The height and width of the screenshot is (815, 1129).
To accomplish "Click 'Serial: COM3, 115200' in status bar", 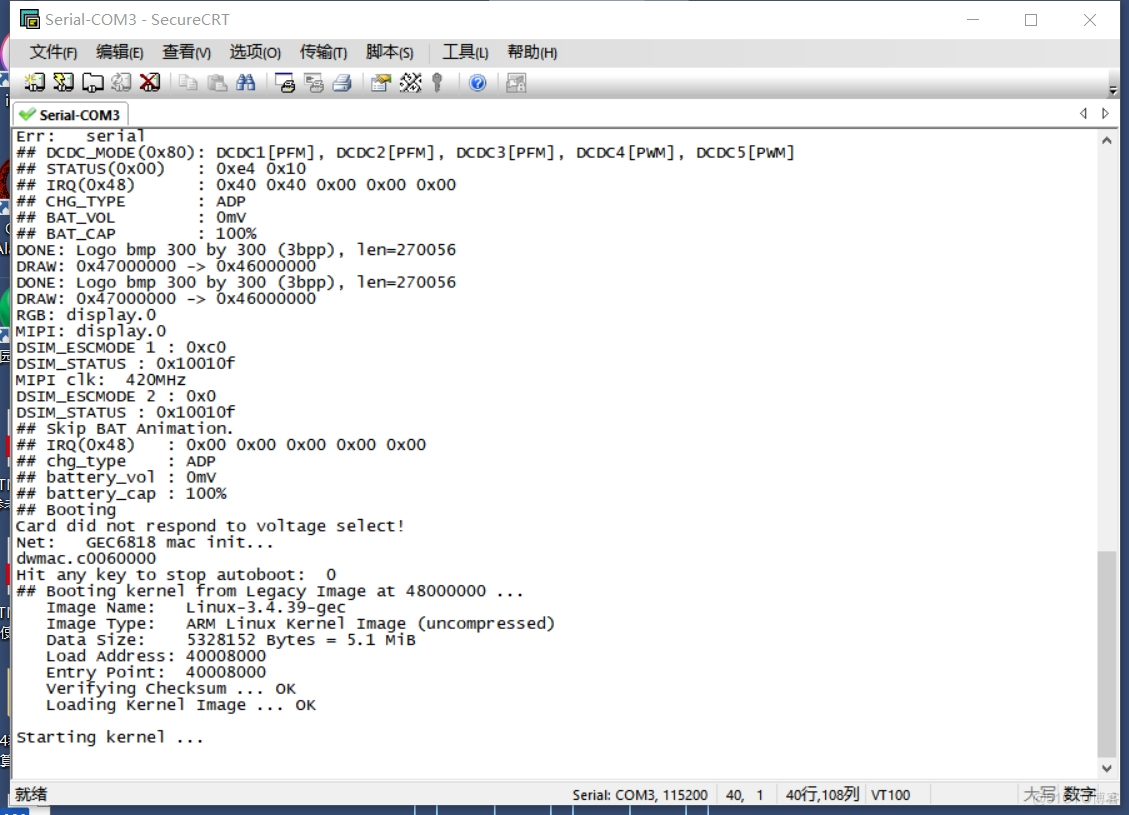I will tap(640, 795).
